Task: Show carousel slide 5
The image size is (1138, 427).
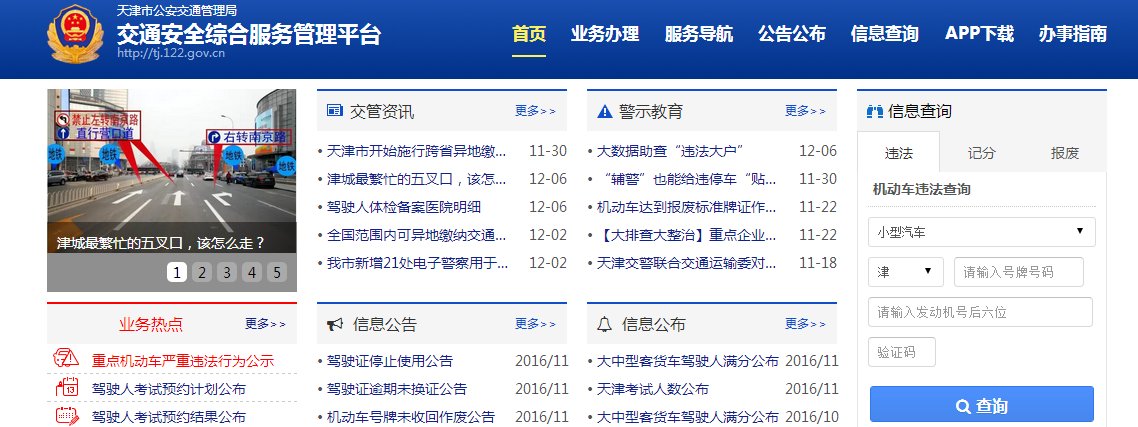Action: click(277, 272)
